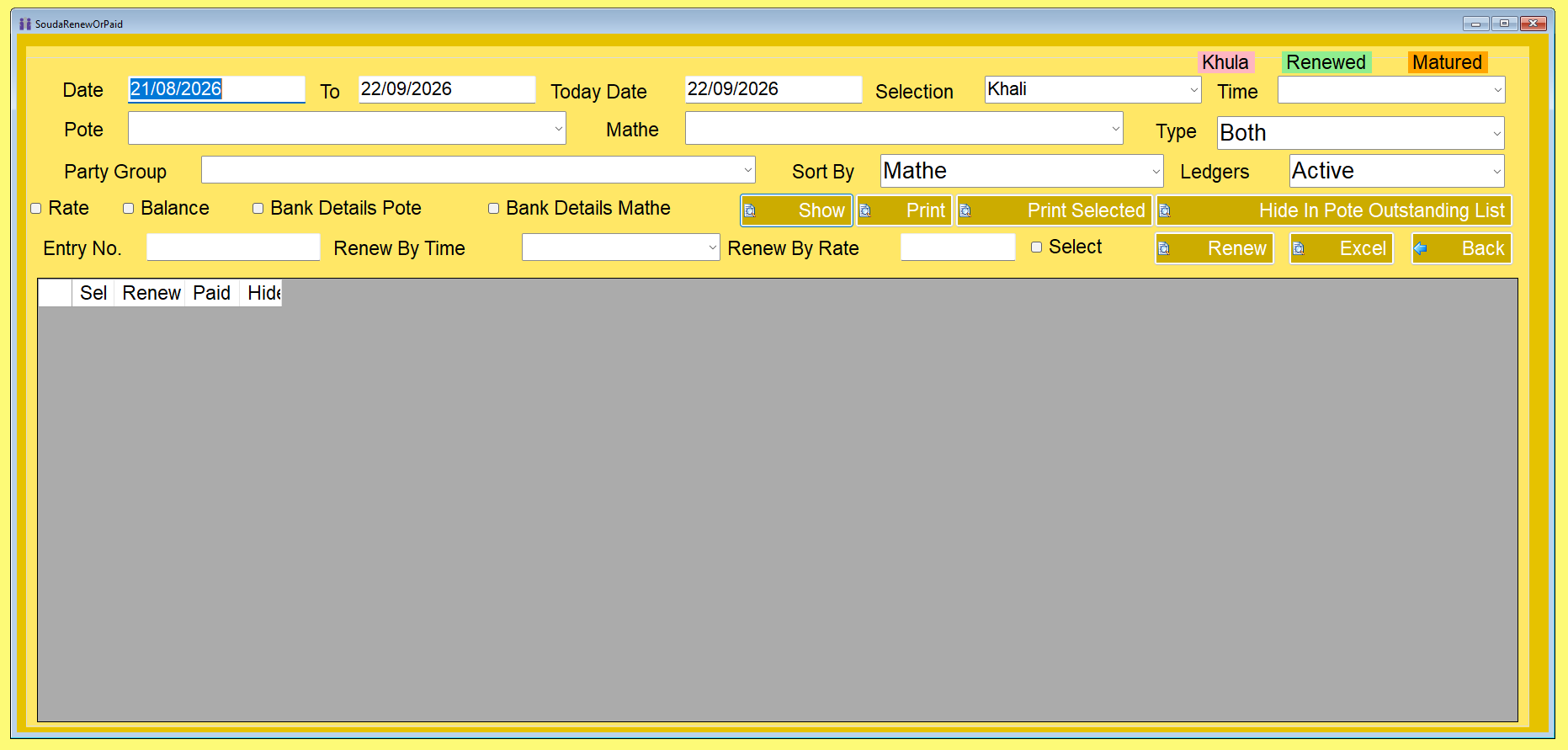Maximize the SoudaRenewOrPaid window
The width and height of the screenshot is (1568, 750).
[1504, 24]
